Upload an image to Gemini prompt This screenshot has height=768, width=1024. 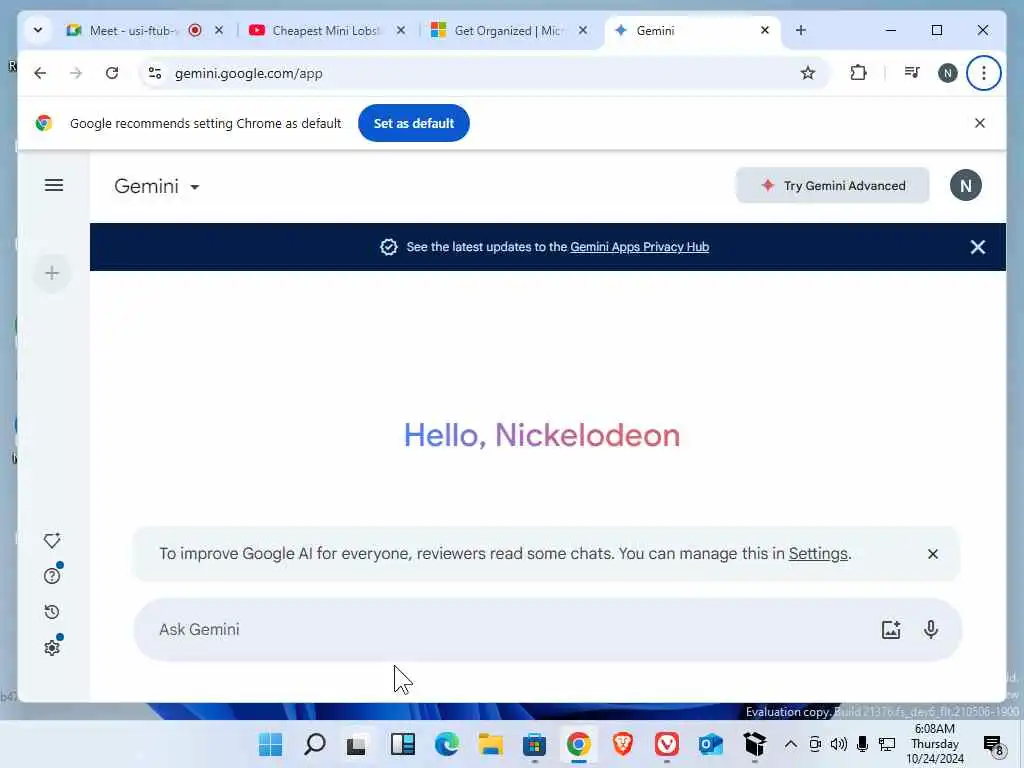click(x=891, y=630)
